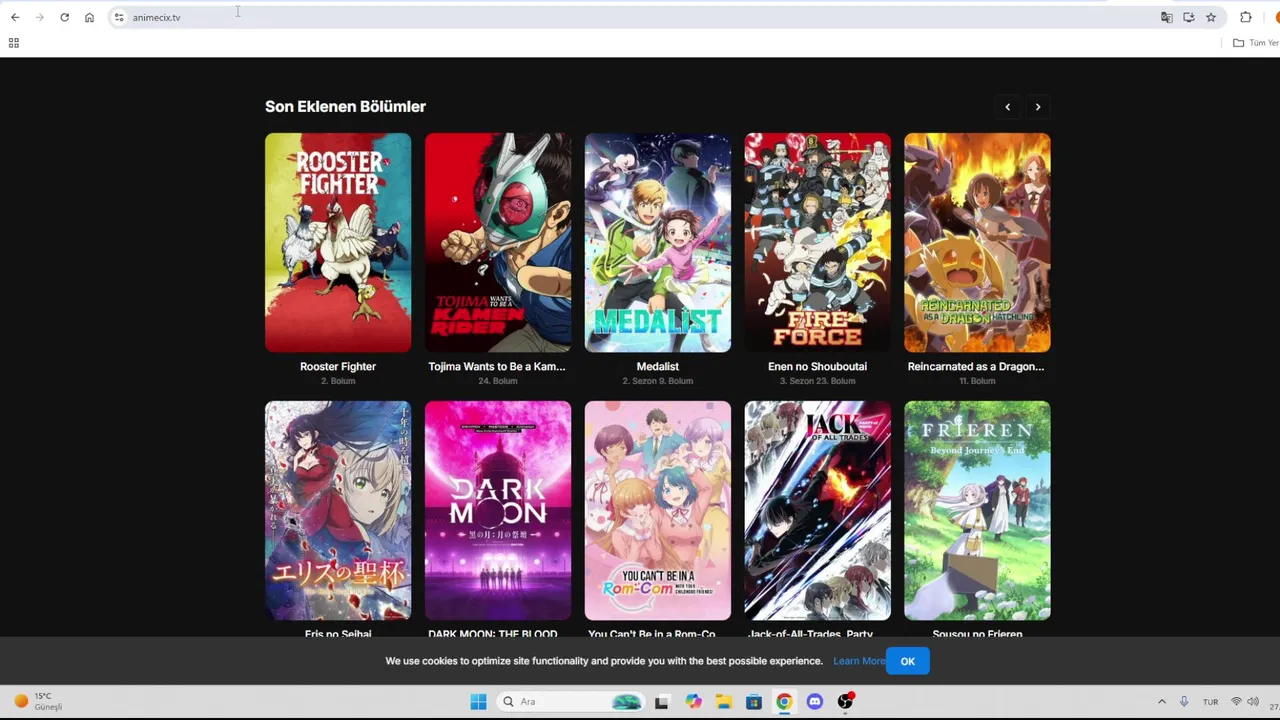Open You Can't Be in a Rom-Com poster

[x=658, y=511]
